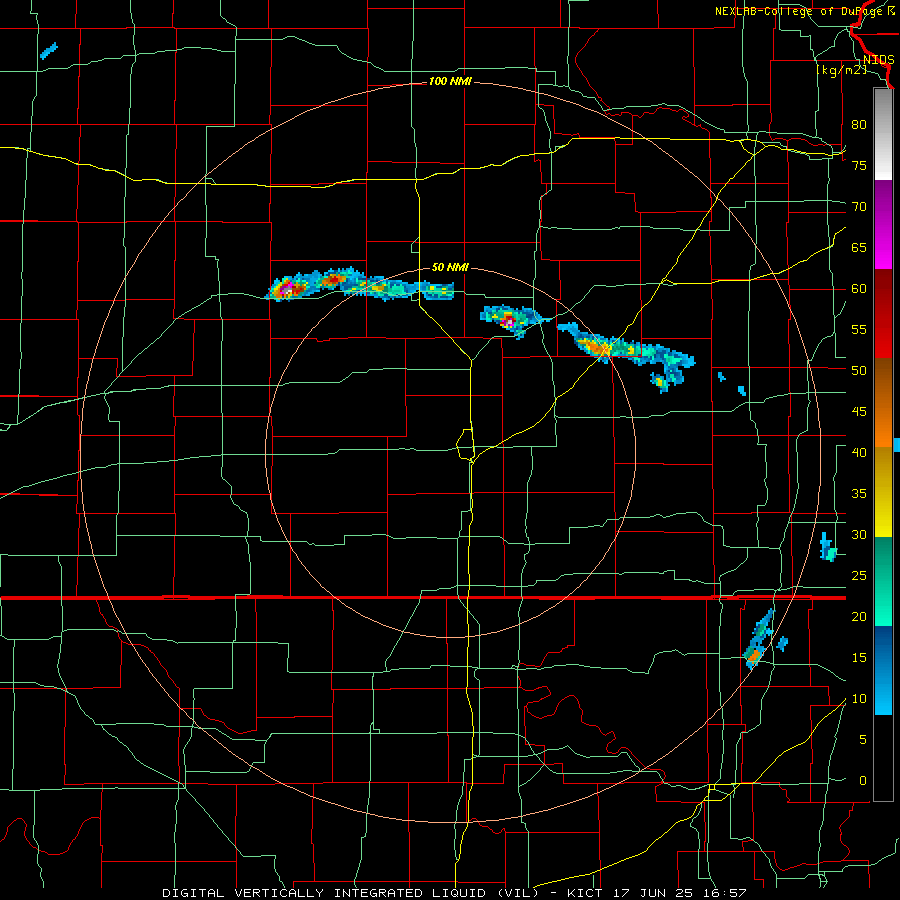
Task: Click the purple-magenta band of the color scale
Action: pos(883,225)
